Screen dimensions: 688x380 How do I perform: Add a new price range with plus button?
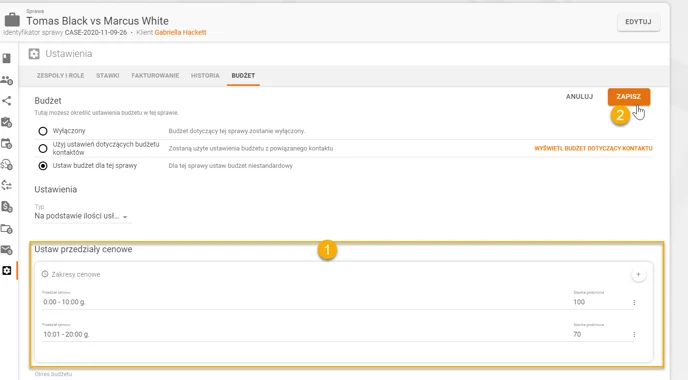coord(638,275)
